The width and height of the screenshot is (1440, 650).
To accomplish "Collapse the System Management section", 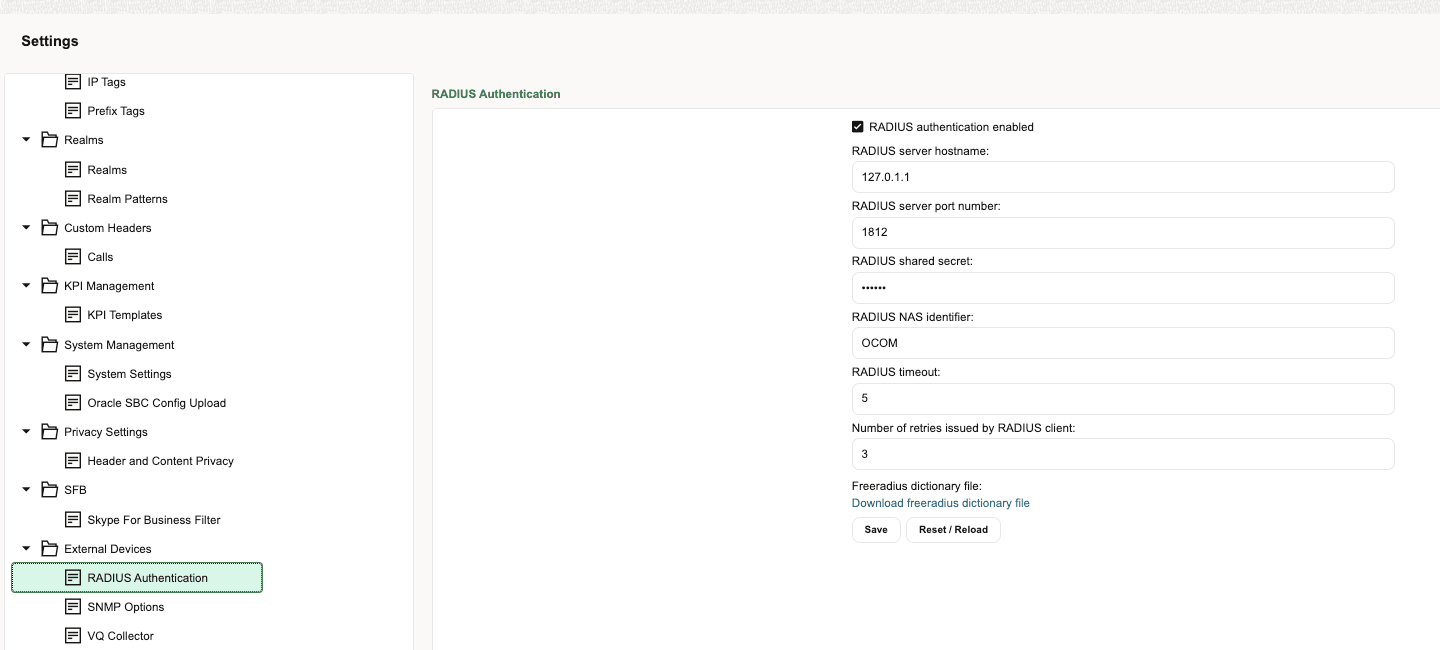I will click(x=25, y=344).
